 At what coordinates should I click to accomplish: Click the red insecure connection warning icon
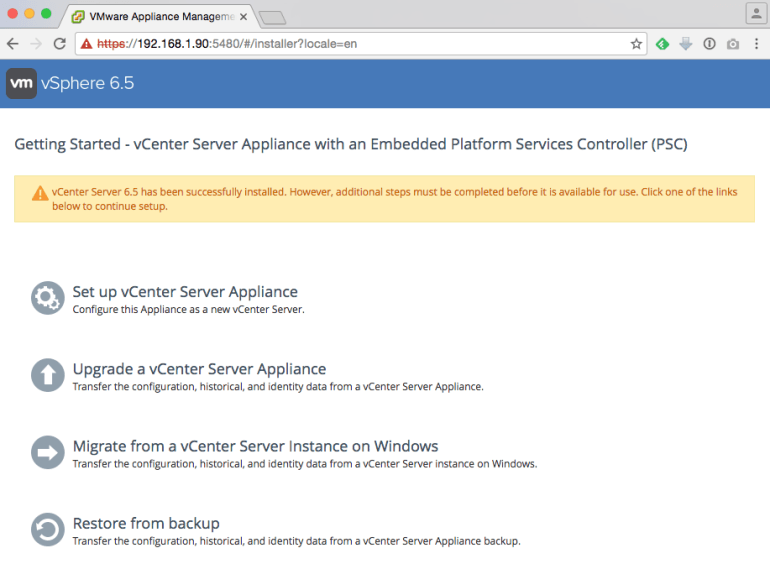coord(87,44)
